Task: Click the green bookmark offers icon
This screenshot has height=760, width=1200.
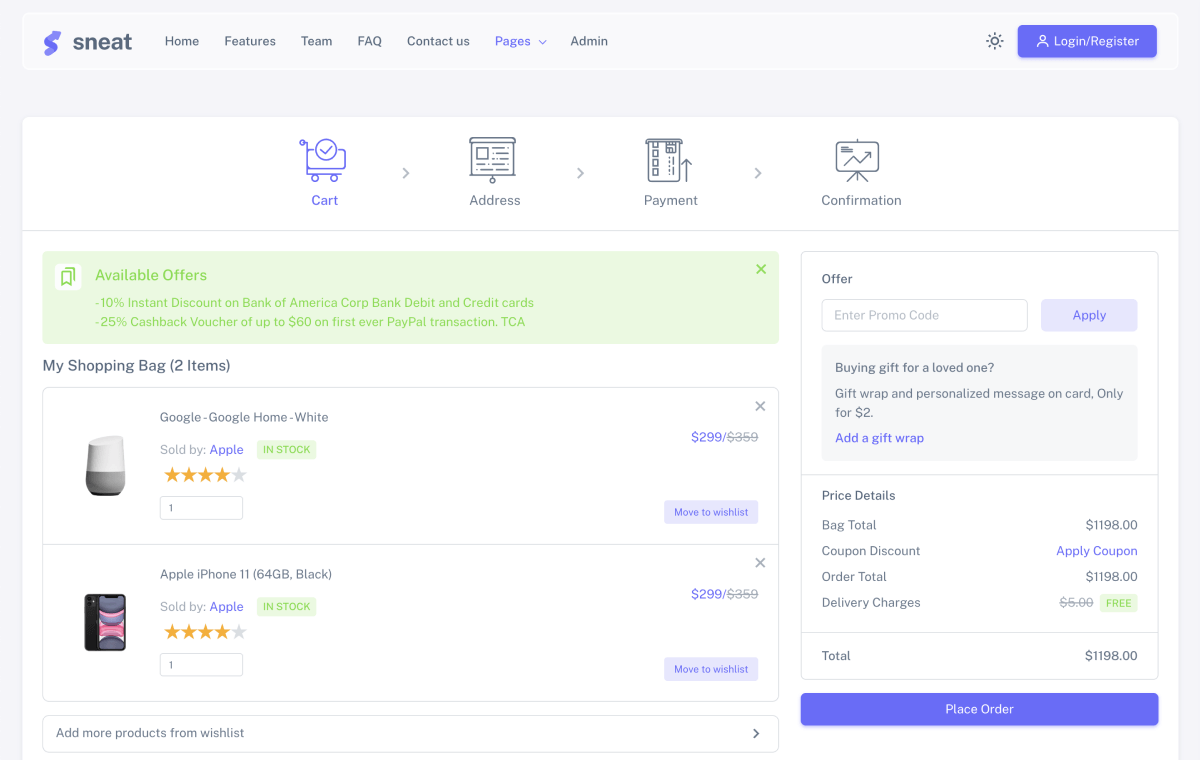Action: tap(67, 277)
